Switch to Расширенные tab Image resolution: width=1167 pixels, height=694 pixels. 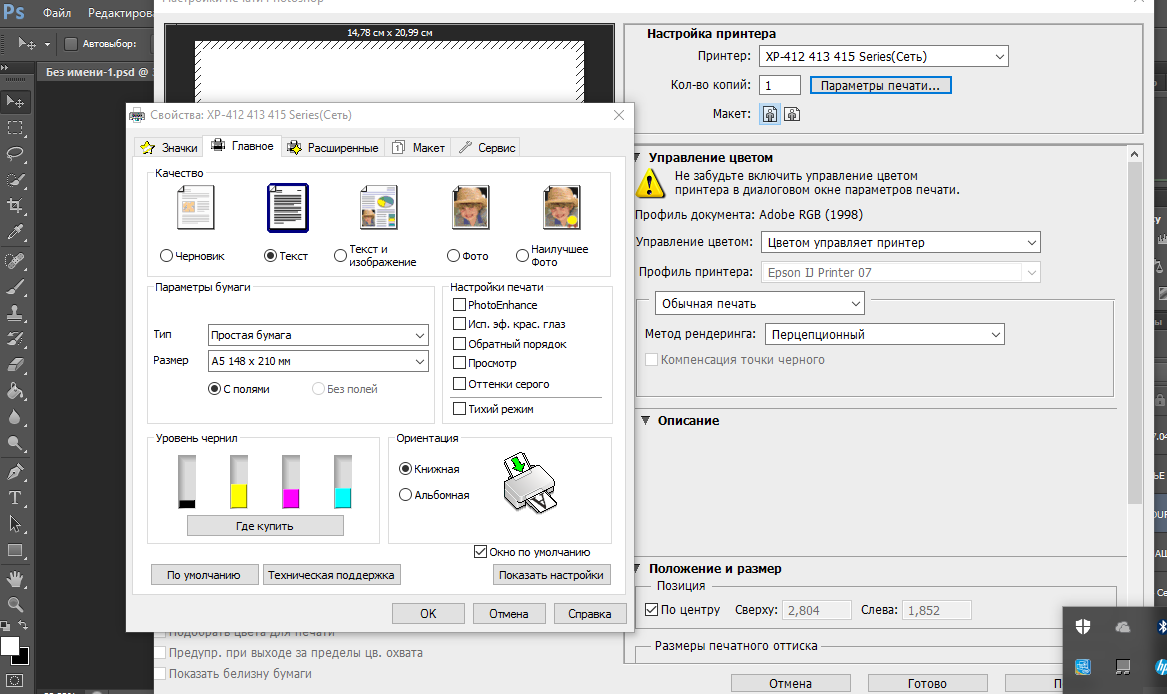click(333, 147)
